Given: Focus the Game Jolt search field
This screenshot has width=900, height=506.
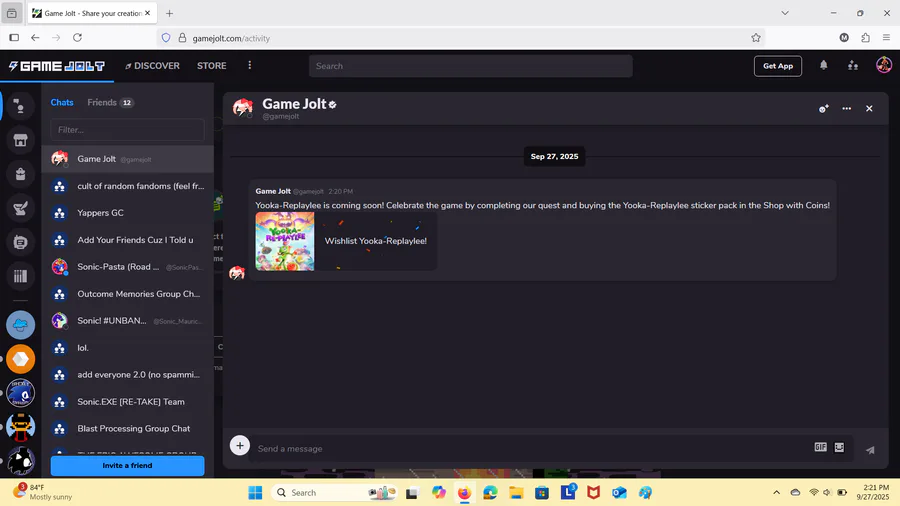Looking at the screenshot, I should coord(471,66).
